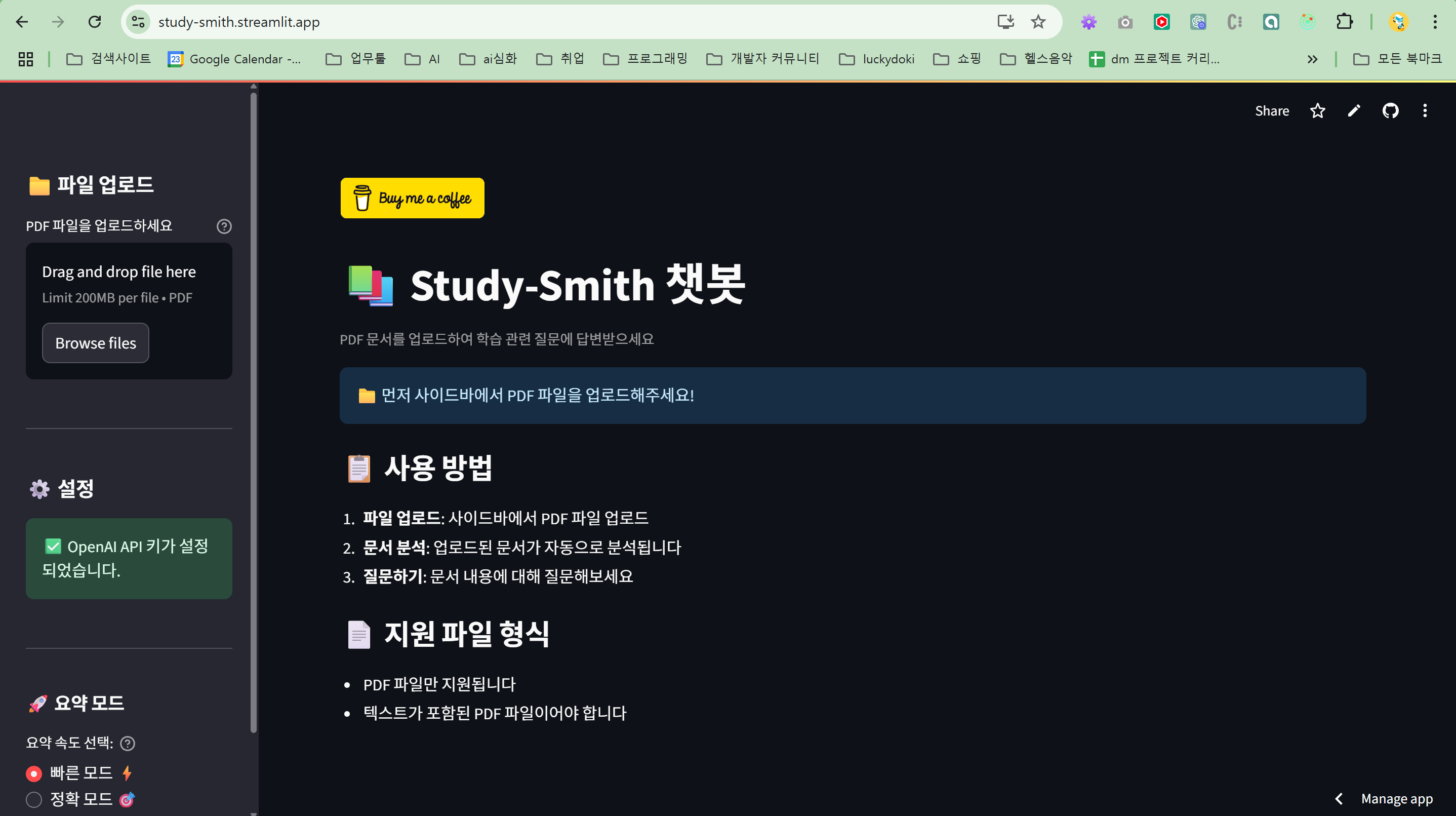Open the blue swirl extension icon
Image resolution: width=1456 pixels, height=816 pixels.
[1198, 22]
